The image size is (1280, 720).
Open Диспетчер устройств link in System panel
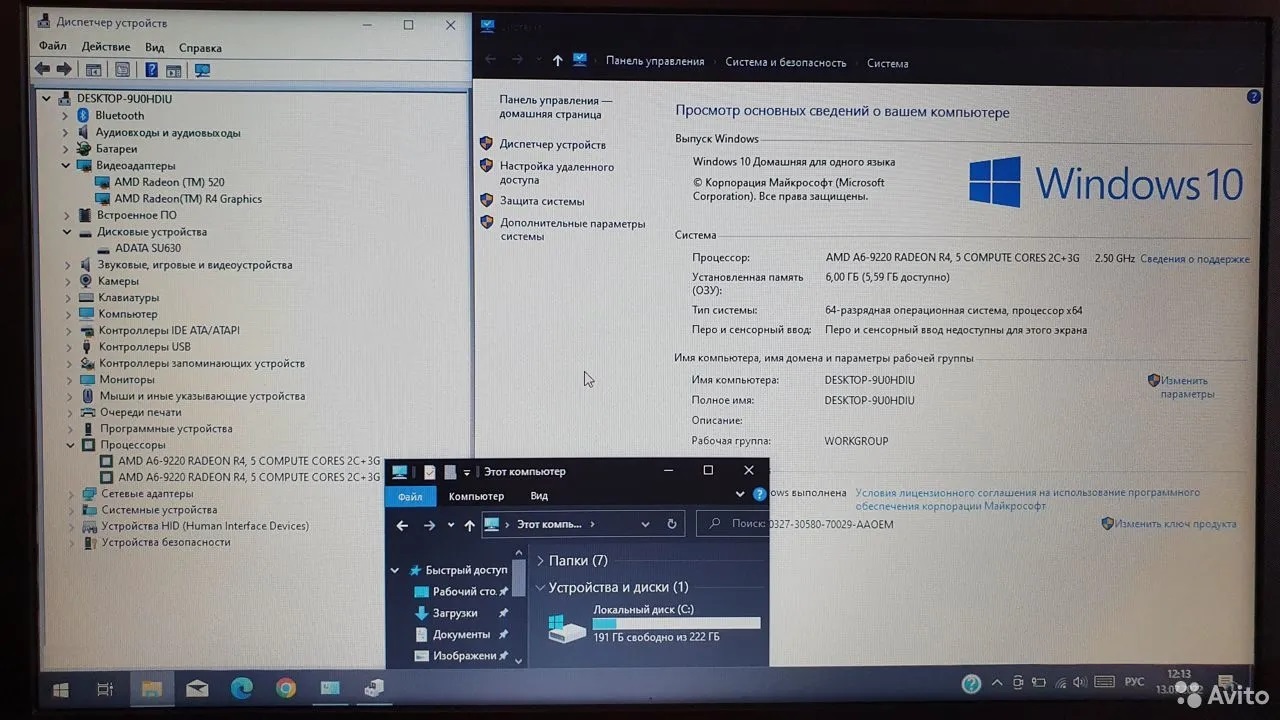pos(552,145)
